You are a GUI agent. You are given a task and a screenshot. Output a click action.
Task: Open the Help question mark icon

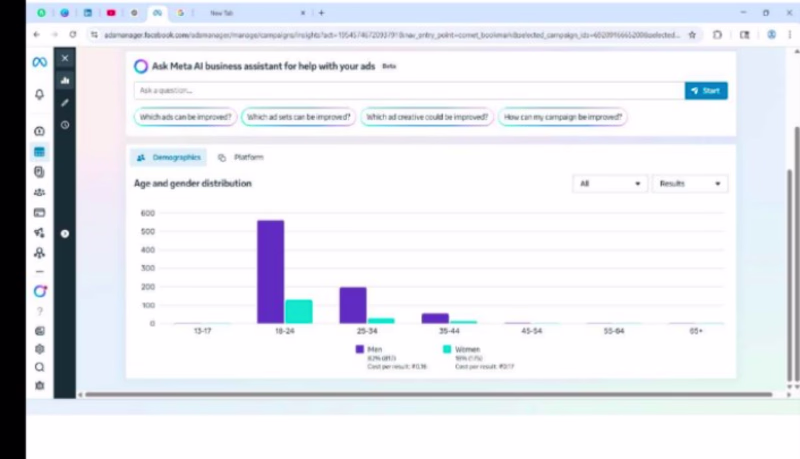click(40, 311)
